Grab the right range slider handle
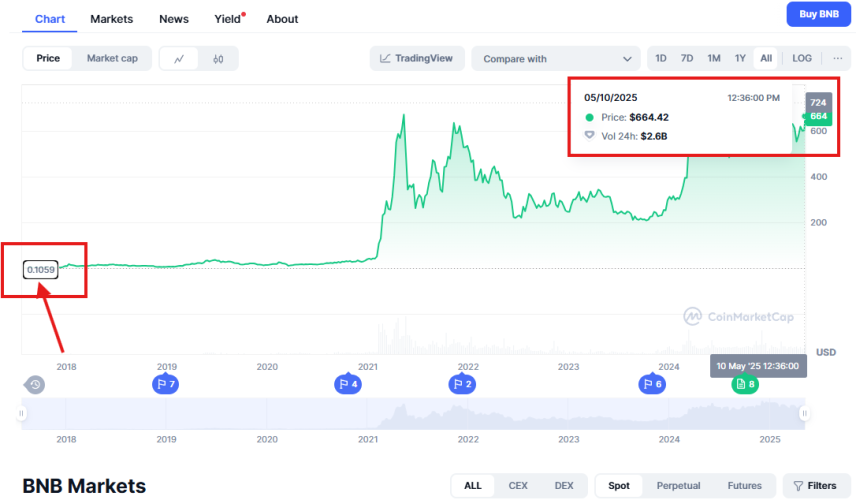This screenshot has height=500, width=856. click(x=804, y=413)
